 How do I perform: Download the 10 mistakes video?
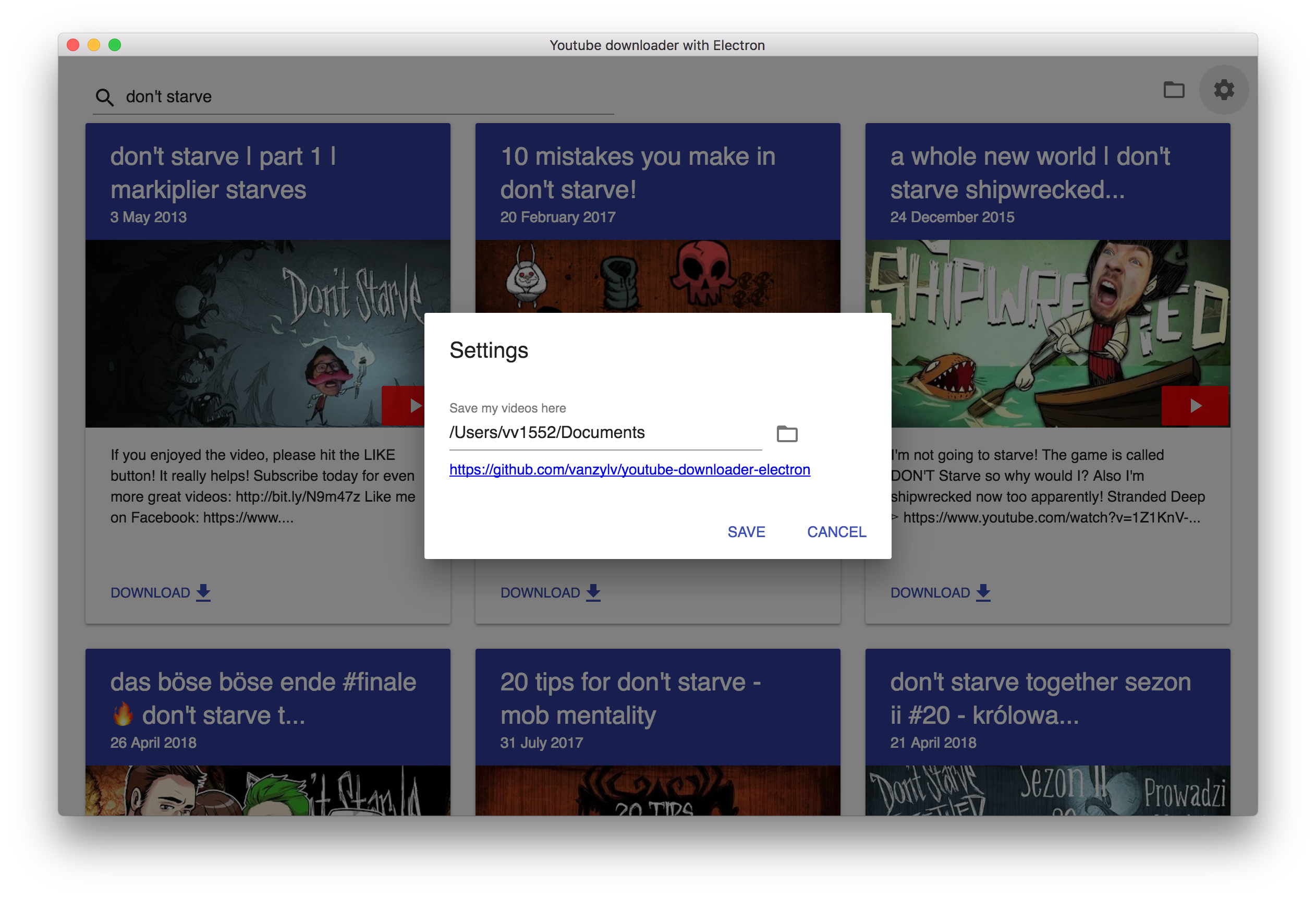(x=551, y=592)
